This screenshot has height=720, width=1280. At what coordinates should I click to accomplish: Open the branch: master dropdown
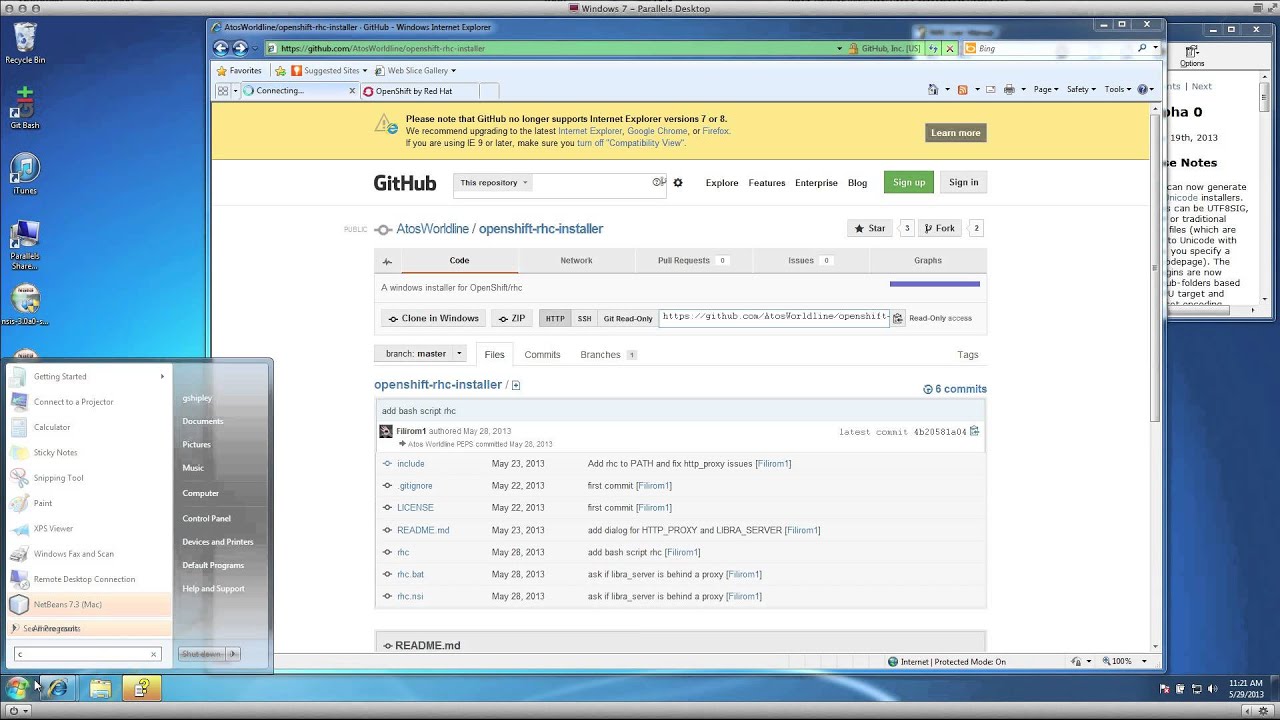pos(421,353)
